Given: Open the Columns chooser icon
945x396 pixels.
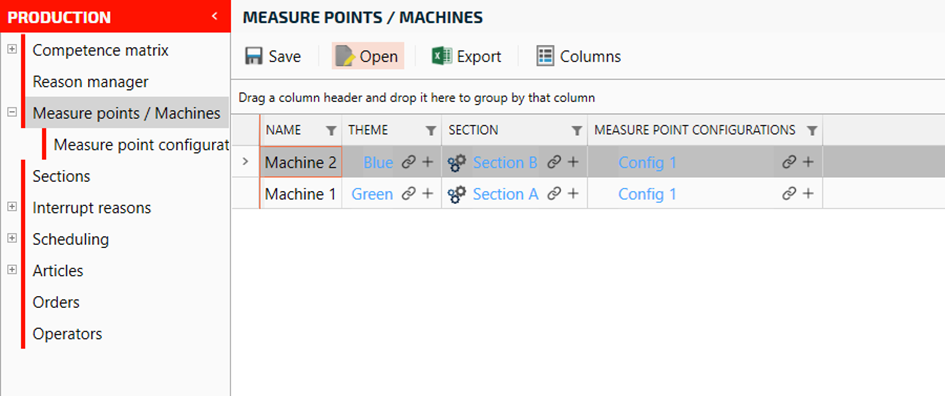Looking at the screenshot, I should click(x=545, y=56).
